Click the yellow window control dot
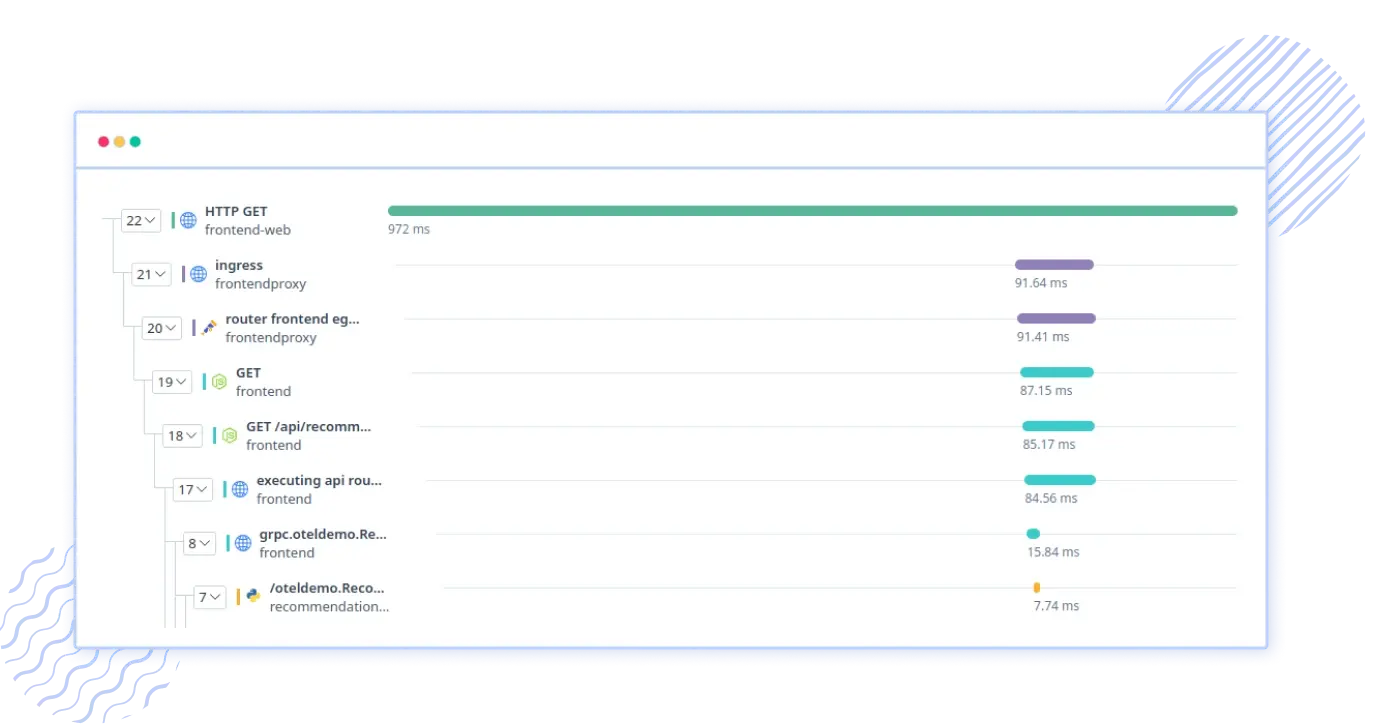Screen dimensions: 1397x724 (119, 142)
